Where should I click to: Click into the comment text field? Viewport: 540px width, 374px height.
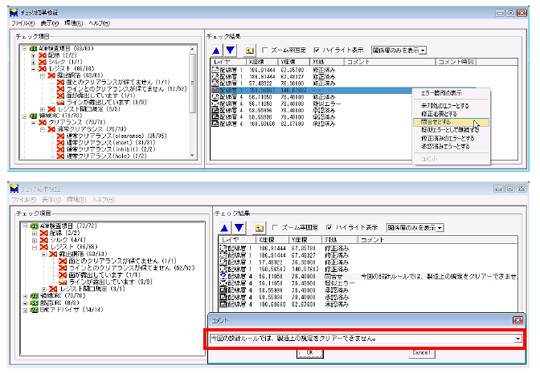pyautogui.click(x=362, y=339)
